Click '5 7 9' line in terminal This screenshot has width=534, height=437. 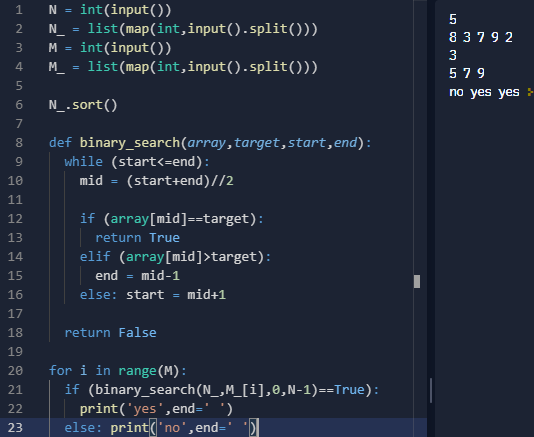pyautogui.click(x=467, y=74)
